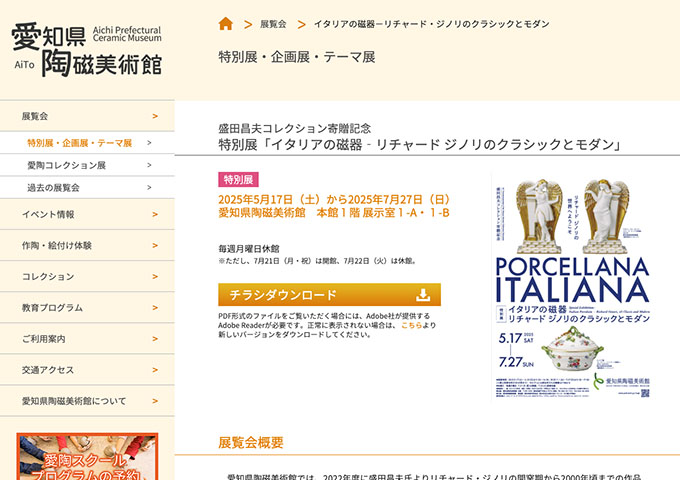Viewport: 680px width, 480px height.
Task: Open the コレクション menu item
Action: pos(87,277)
